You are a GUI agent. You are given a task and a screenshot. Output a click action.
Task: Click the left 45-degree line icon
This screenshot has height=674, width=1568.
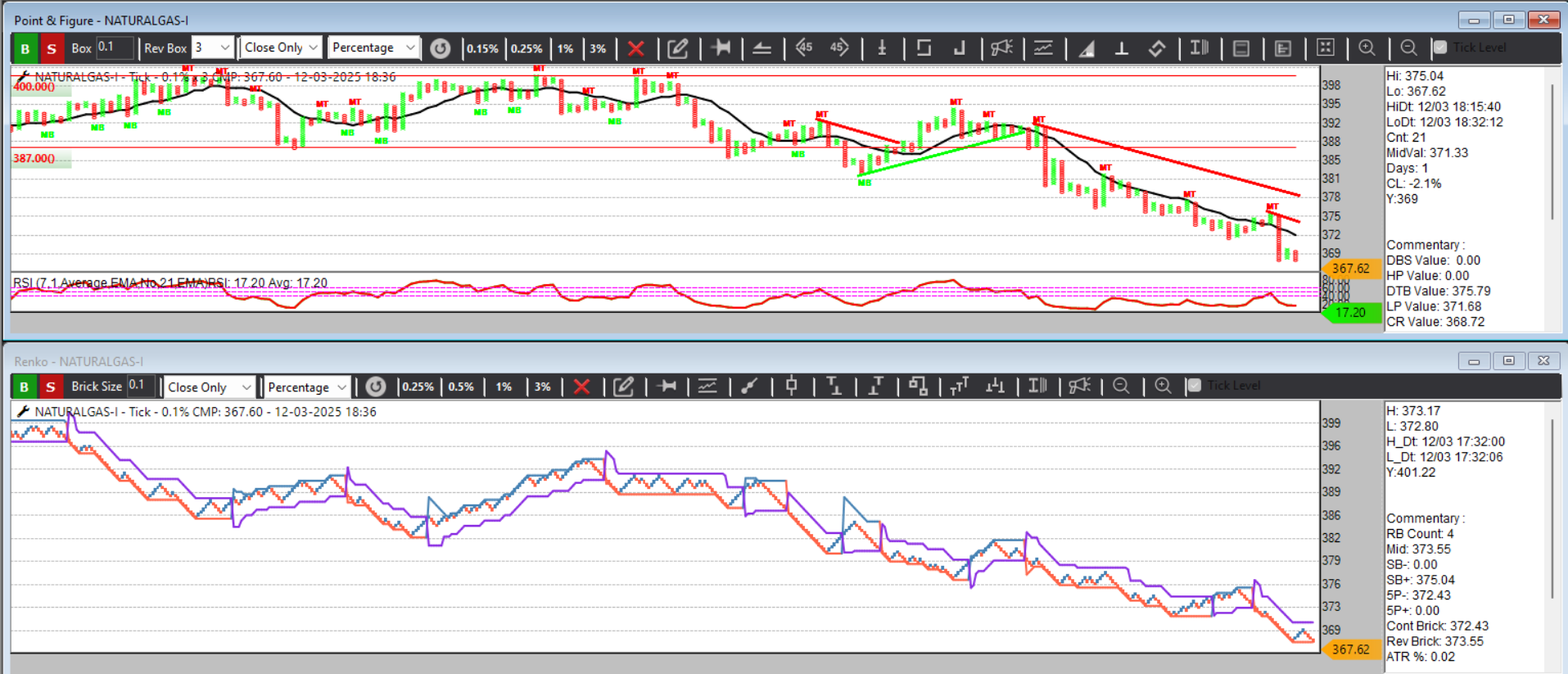[804, 47]
